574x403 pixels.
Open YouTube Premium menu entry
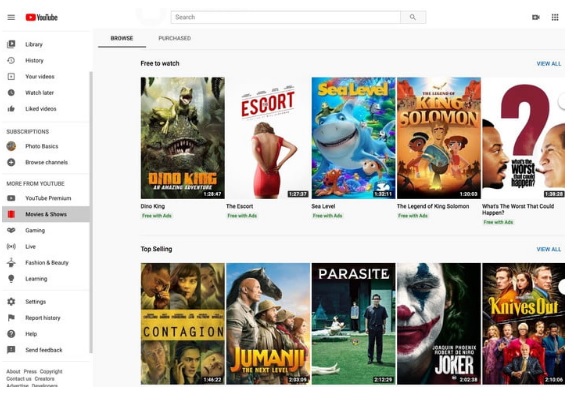[46, 198]
